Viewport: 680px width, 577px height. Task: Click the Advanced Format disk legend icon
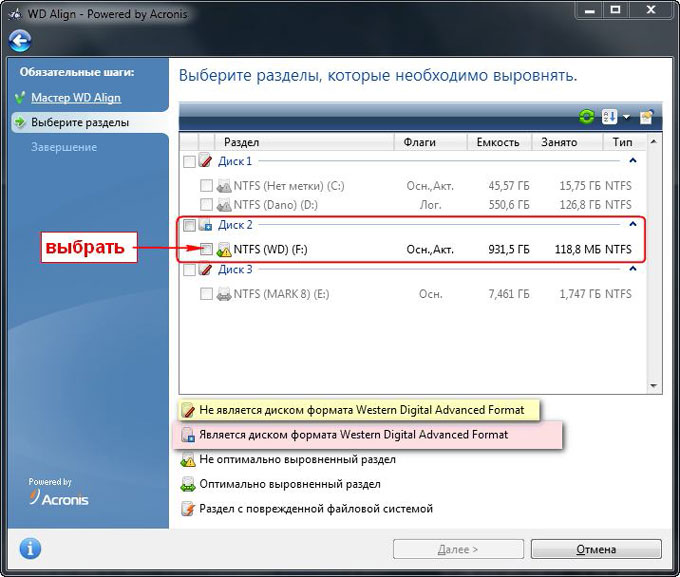(188, 435)
